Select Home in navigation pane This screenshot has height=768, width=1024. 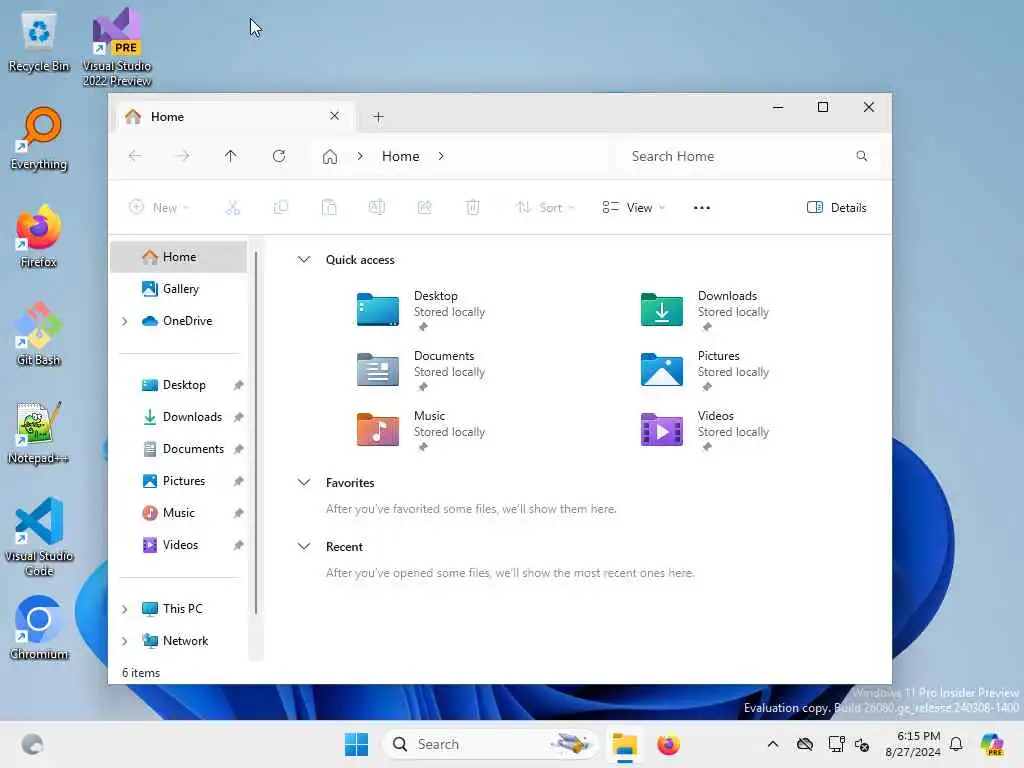tap(179, 257)
